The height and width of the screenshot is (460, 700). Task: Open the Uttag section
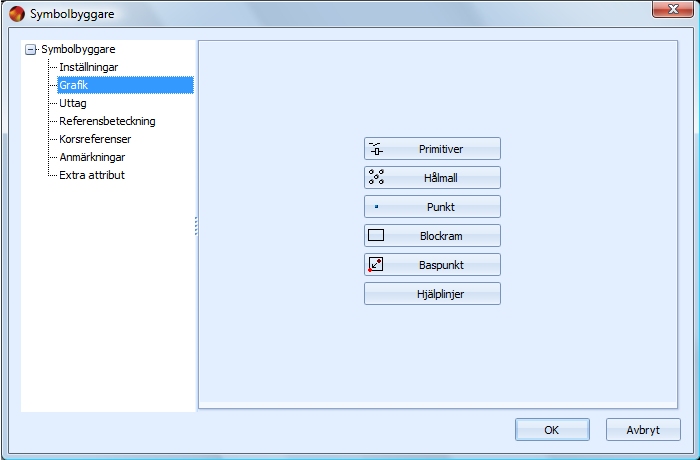[73, 103]
